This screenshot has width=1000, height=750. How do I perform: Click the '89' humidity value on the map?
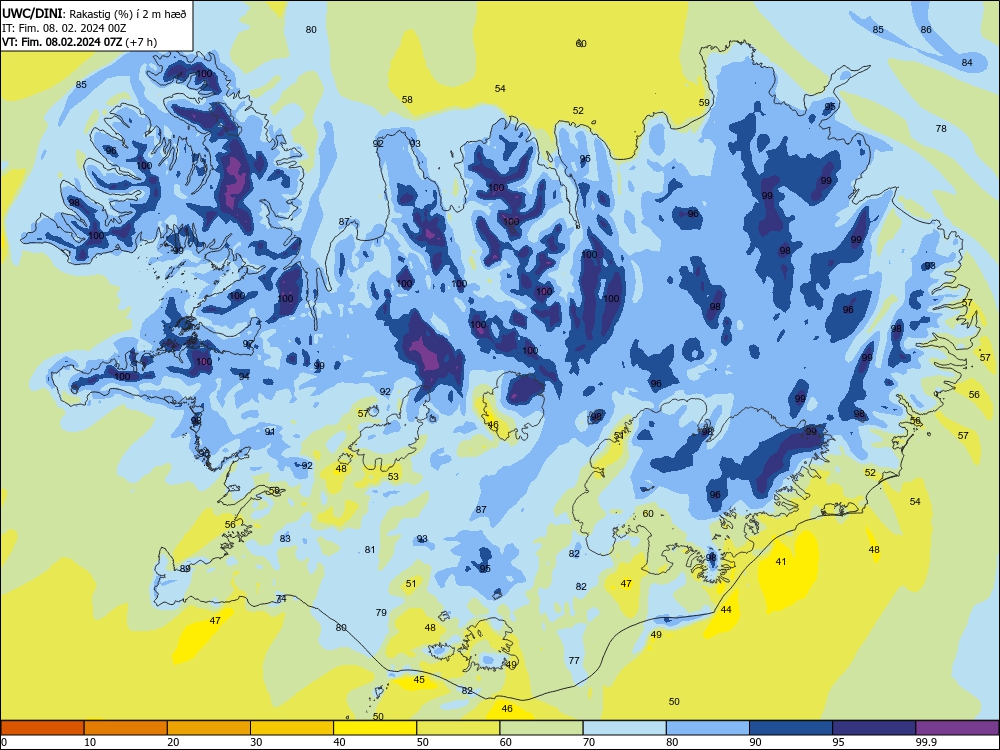point(185,568)
